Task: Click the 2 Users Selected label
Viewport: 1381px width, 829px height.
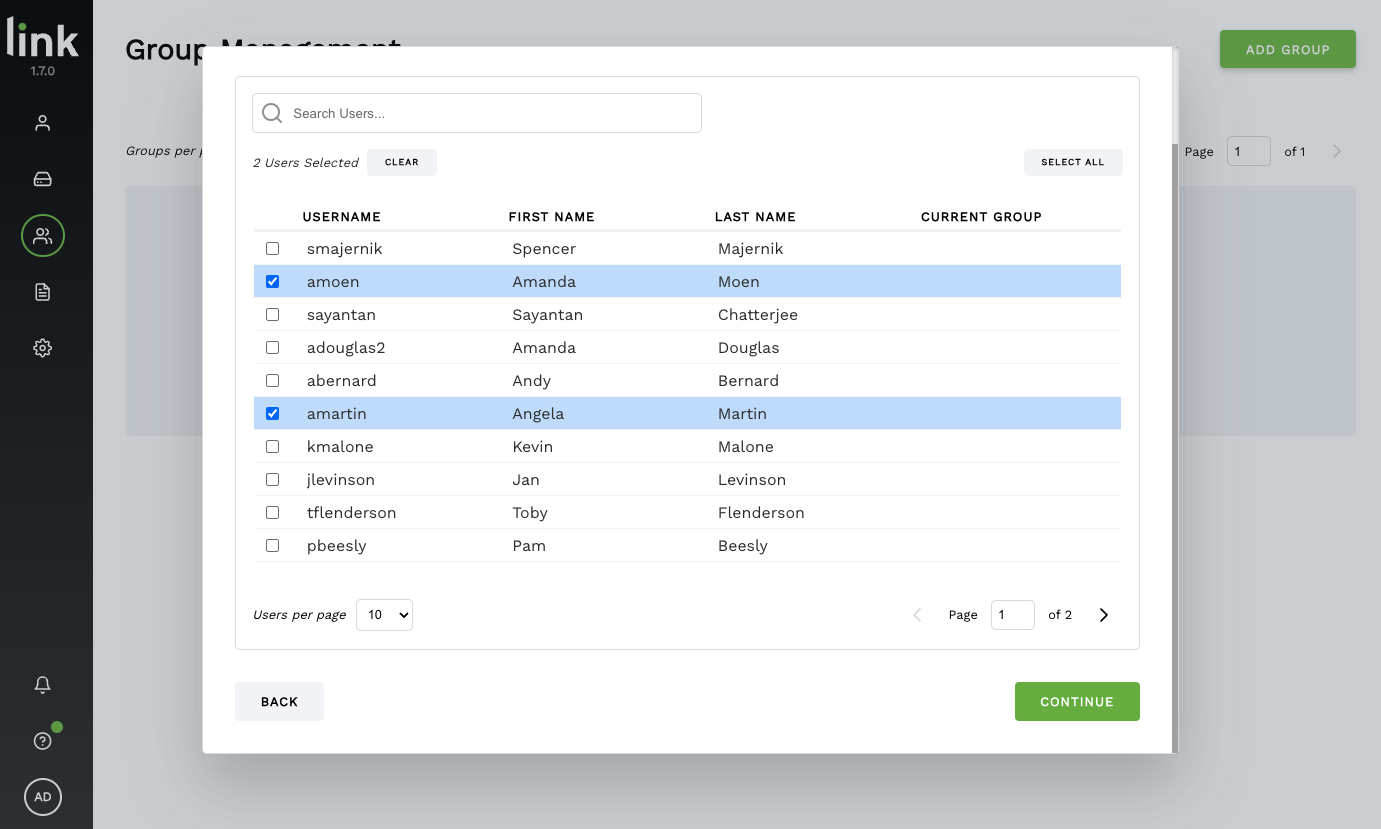Action: pyautogui.click(x=305, y=162)
